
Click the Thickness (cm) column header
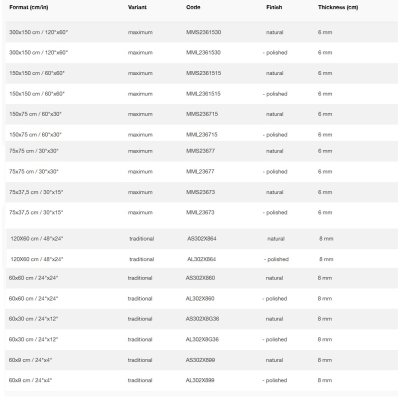click(338, 7)
